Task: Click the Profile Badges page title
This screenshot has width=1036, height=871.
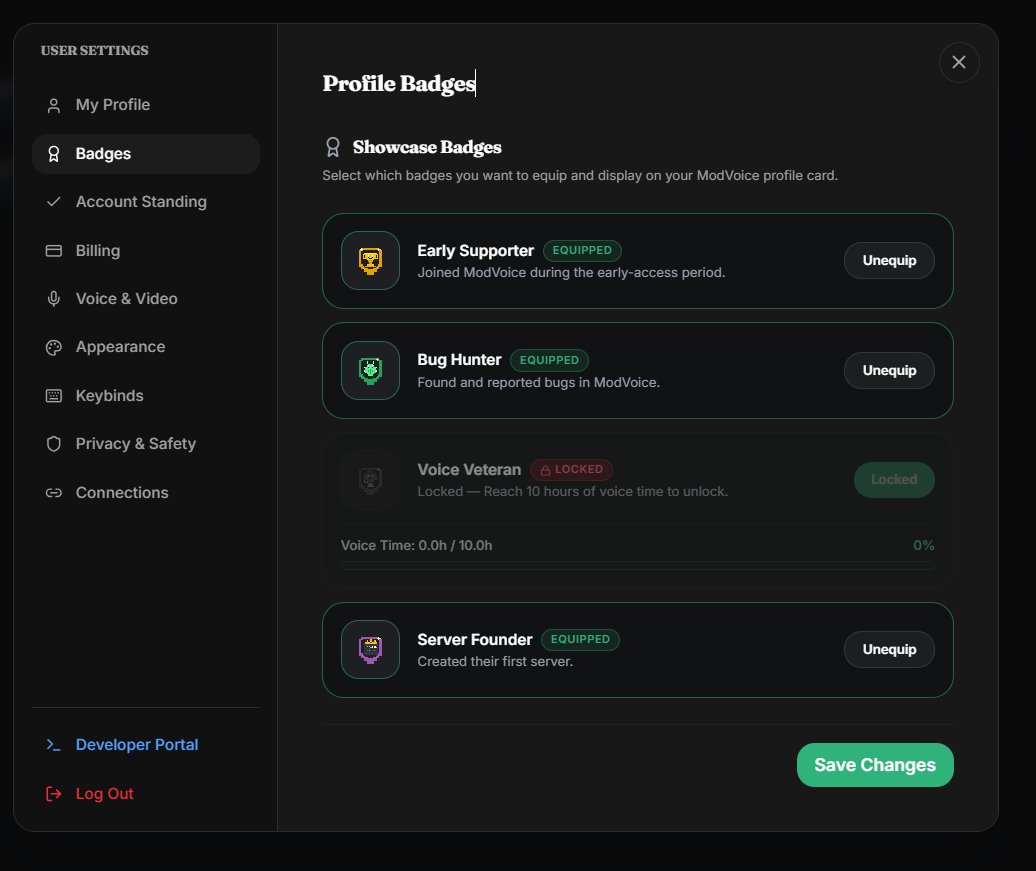Action: point(399,83)
